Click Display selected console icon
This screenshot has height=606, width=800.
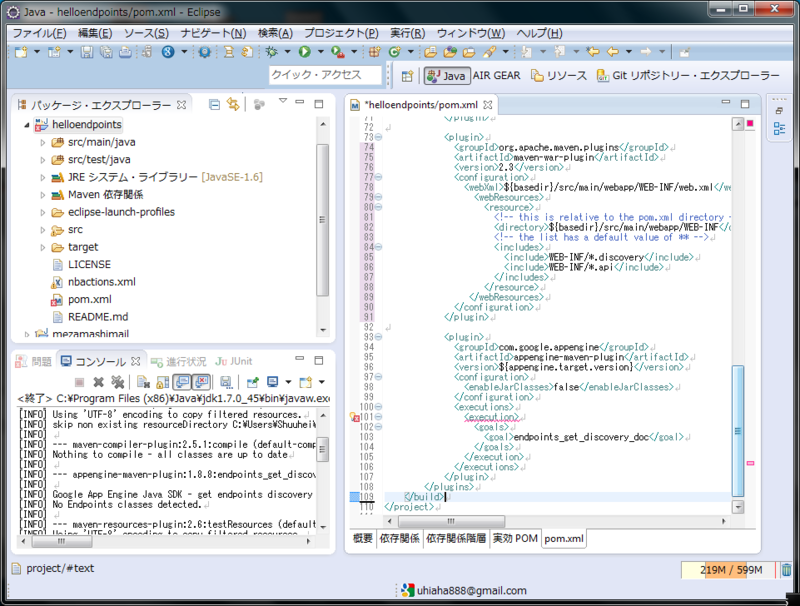273,382
